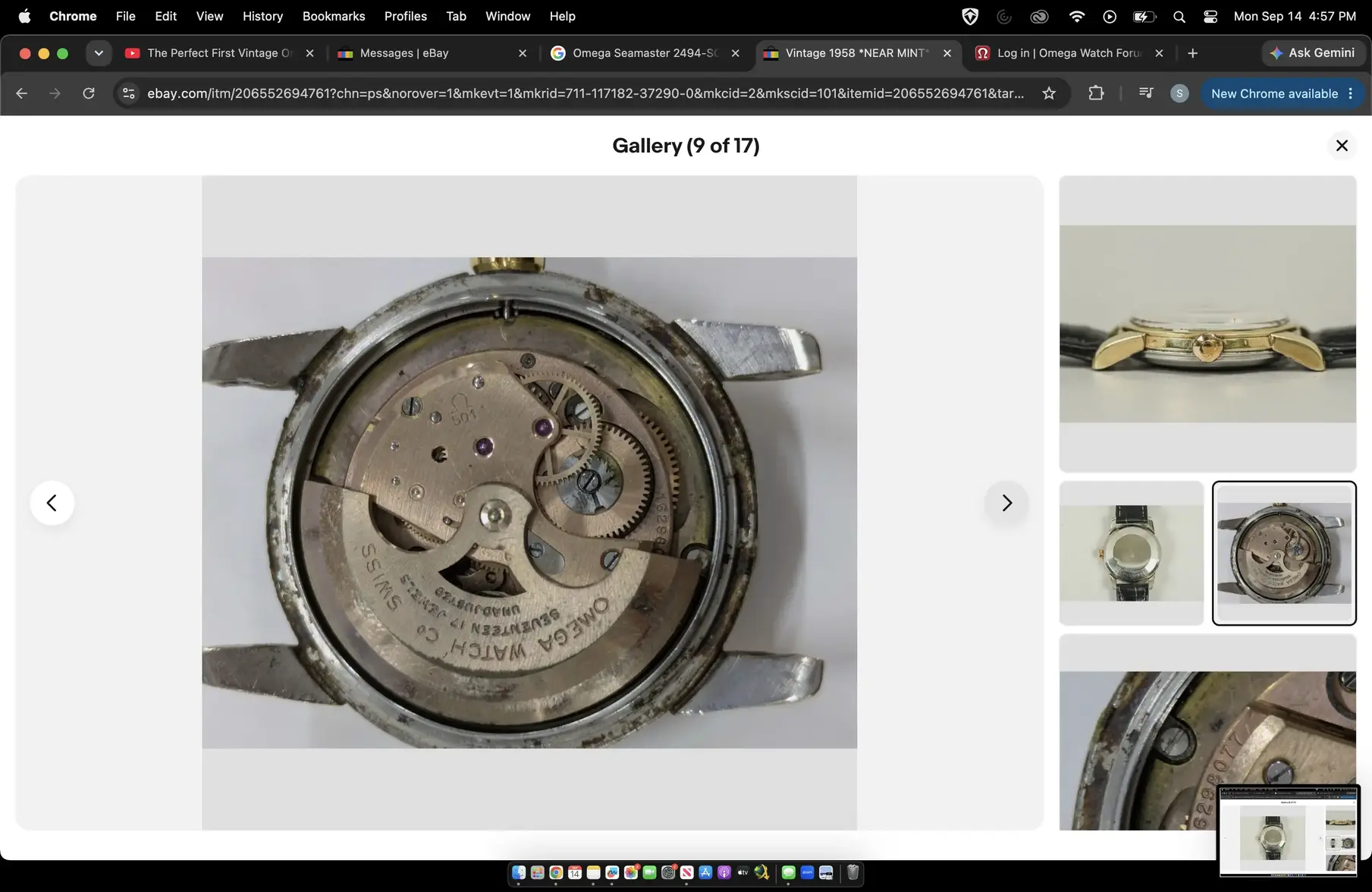Click the Ask Gemini button
This screenshot has height=892, width=1372.
coord(1312,53)
